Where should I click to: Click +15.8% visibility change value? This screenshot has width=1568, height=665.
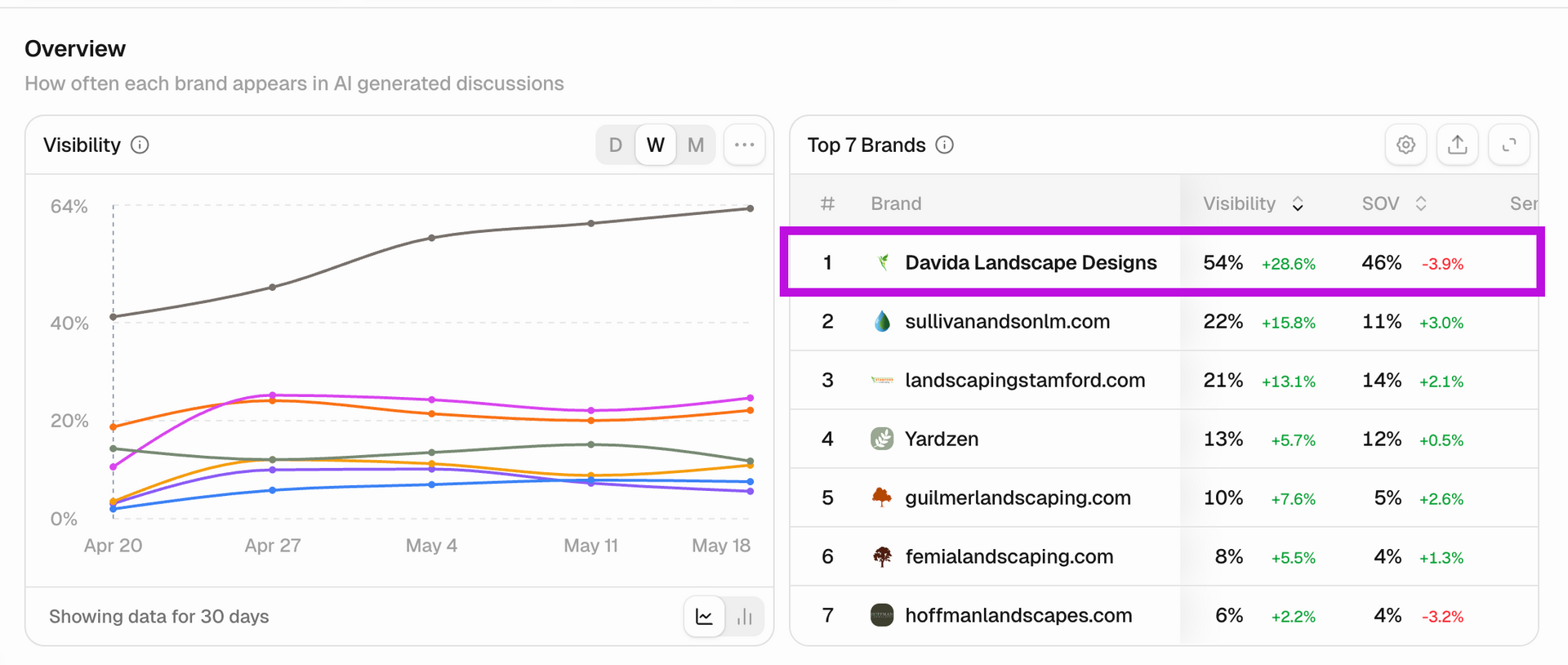click(x=1289, y=323)
